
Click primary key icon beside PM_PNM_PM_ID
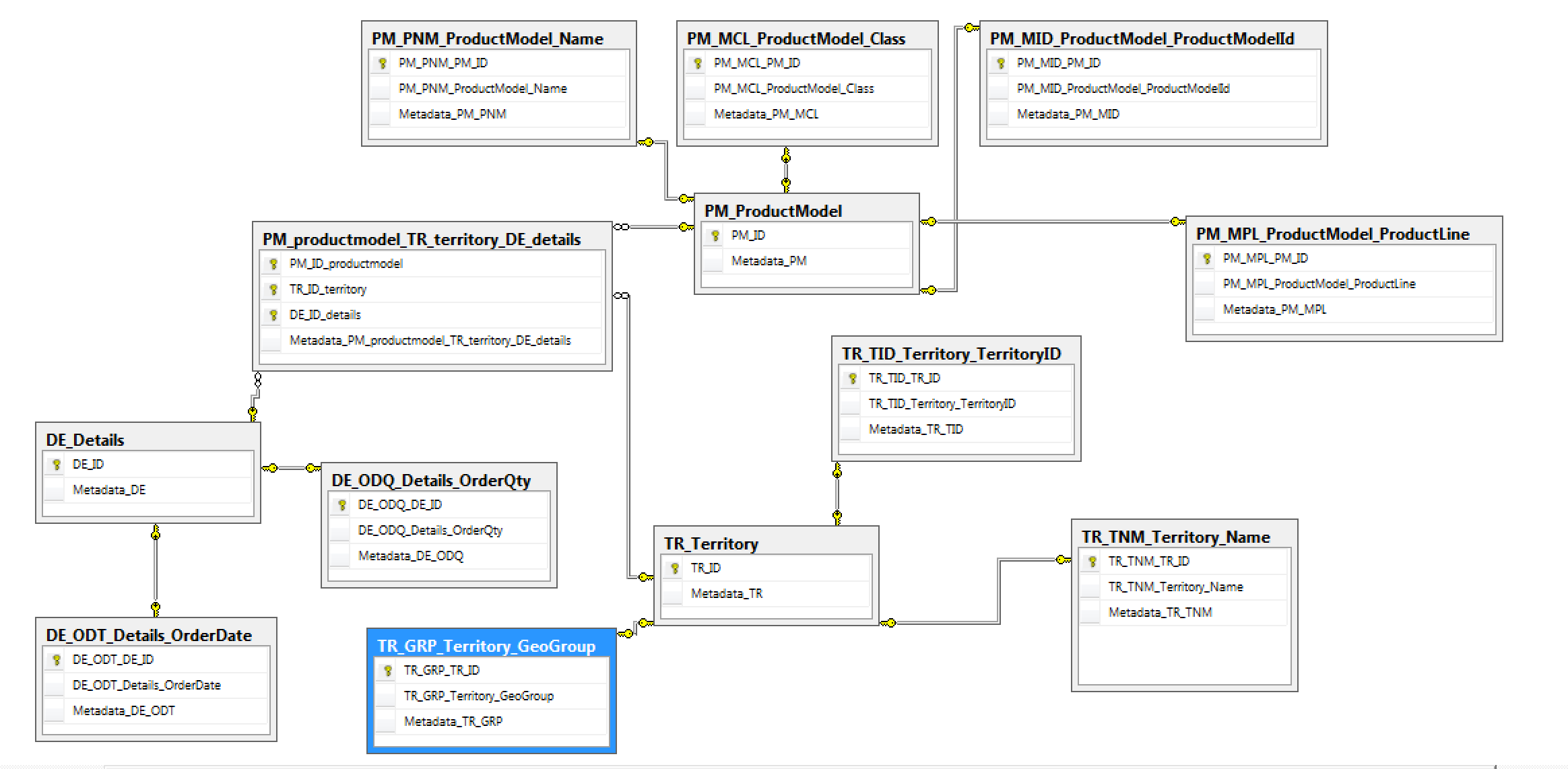click(382, 63)
